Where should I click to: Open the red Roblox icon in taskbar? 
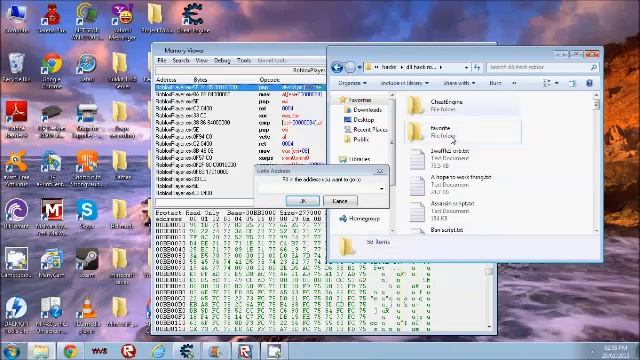pos(129,351)
